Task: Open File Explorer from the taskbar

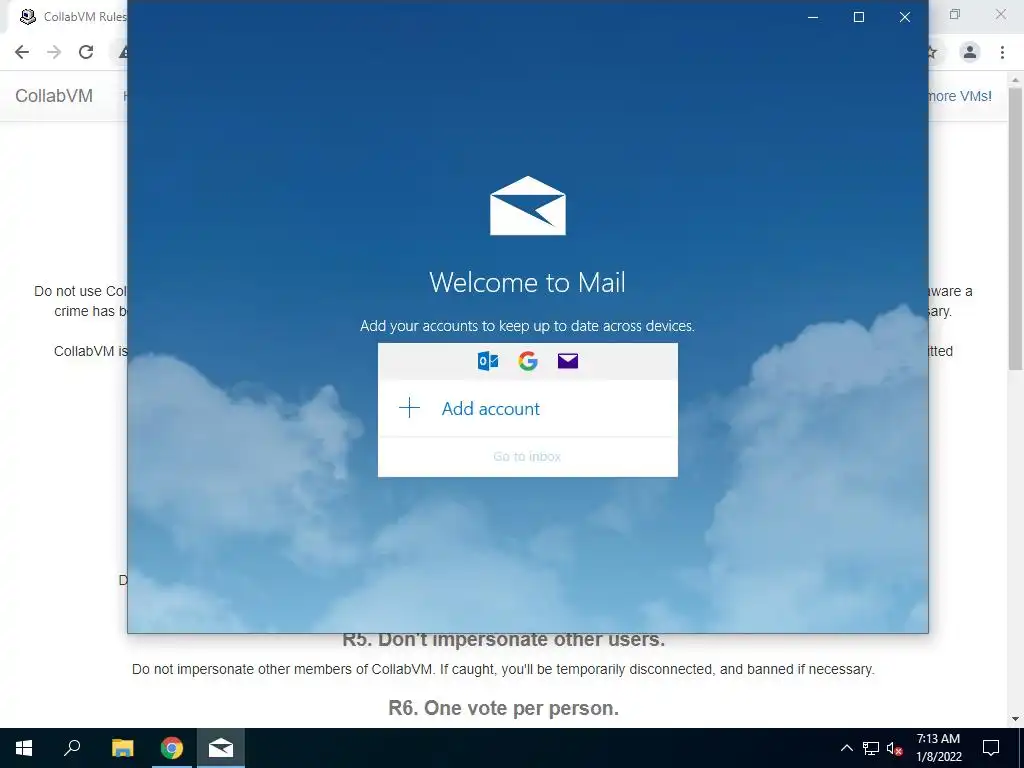Action: (122, 748)
